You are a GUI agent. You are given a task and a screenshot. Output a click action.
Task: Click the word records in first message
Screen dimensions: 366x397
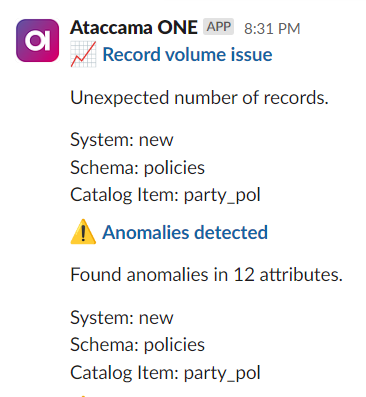click(x=296, y=98)
